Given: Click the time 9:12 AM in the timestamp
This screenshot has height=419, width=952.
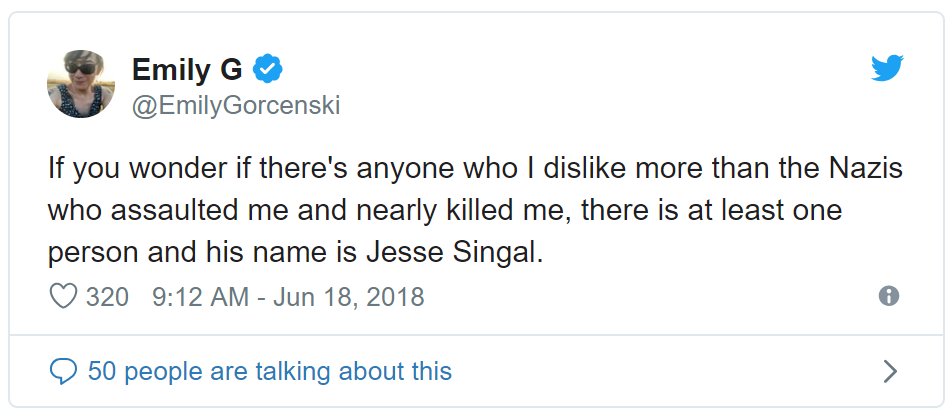Looking at the screenshot, I should point(197,297).
